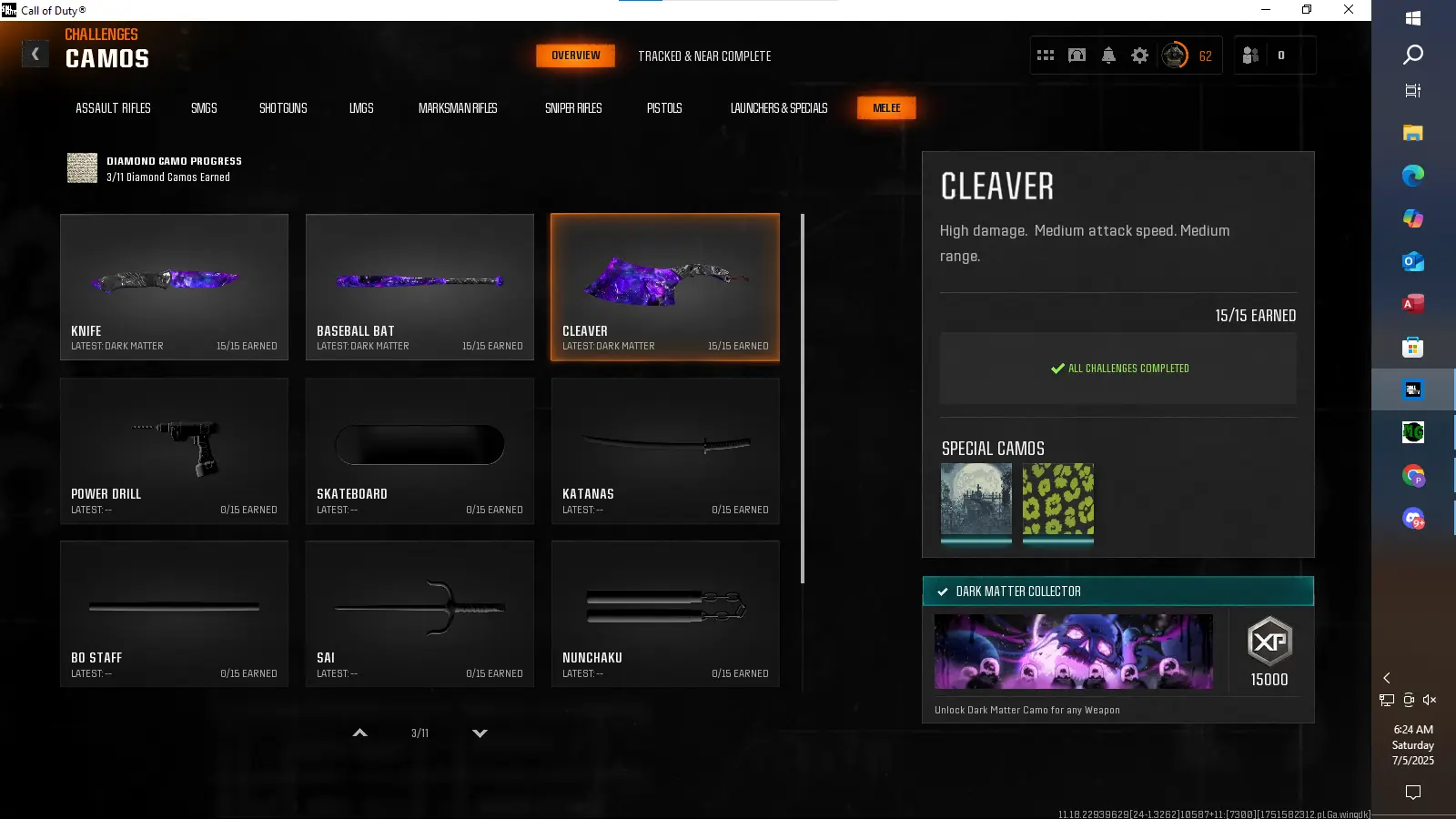The height and width of the screenshot is (819, 1456).
Task: Open Tracked & Near Complete view
Action: (704, 56)
